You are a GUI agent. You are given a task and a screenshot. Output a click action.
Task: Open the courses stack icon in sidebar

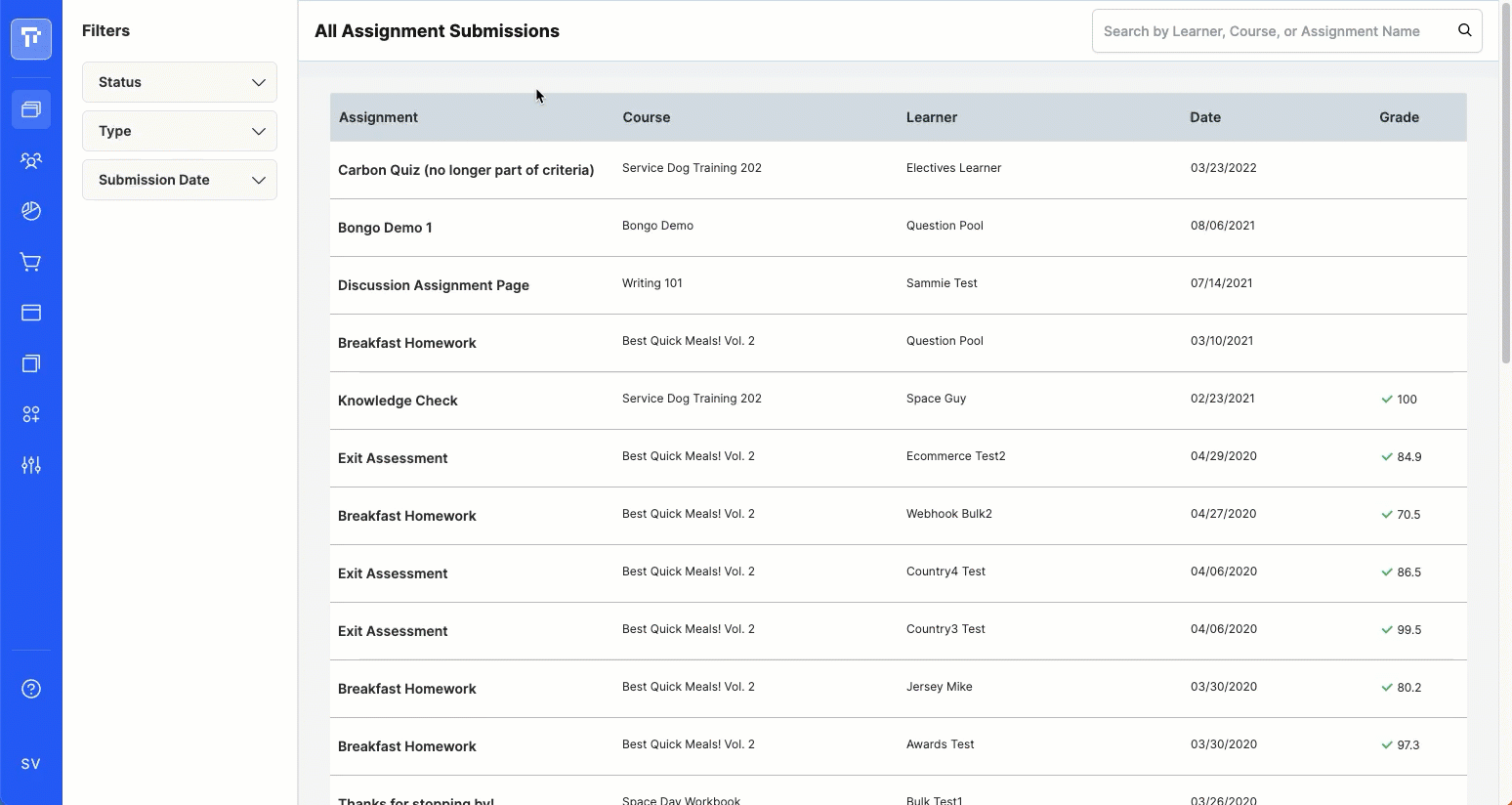[31, 109]
